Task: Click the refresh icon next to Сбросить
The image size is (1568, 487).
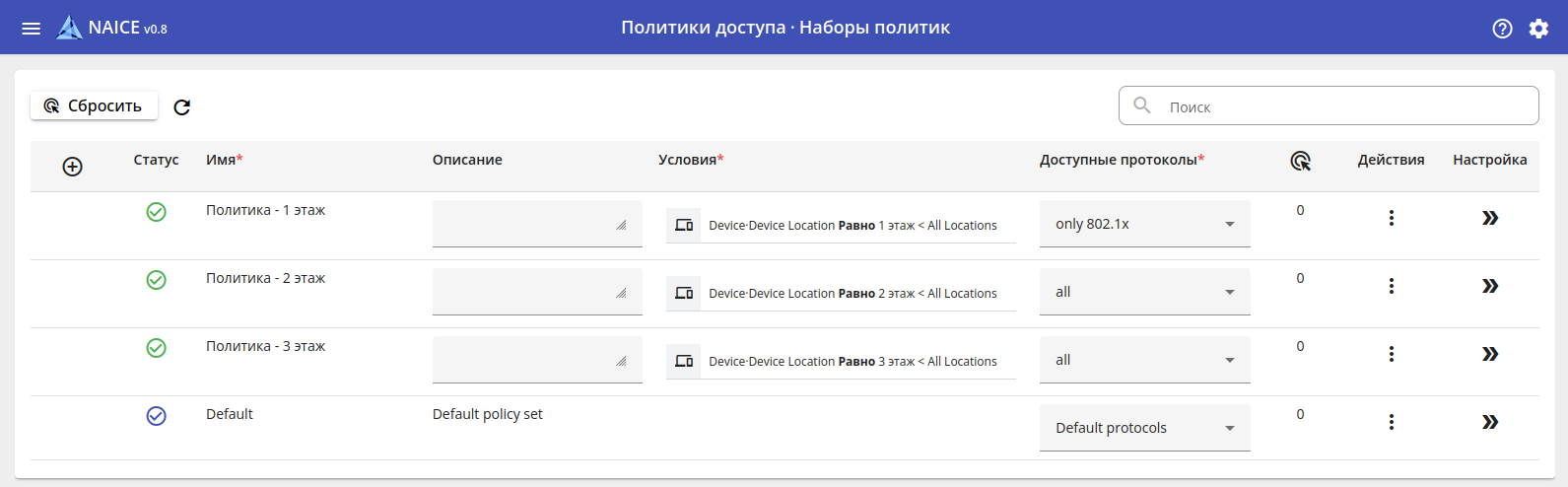Action: click(181, 107)
